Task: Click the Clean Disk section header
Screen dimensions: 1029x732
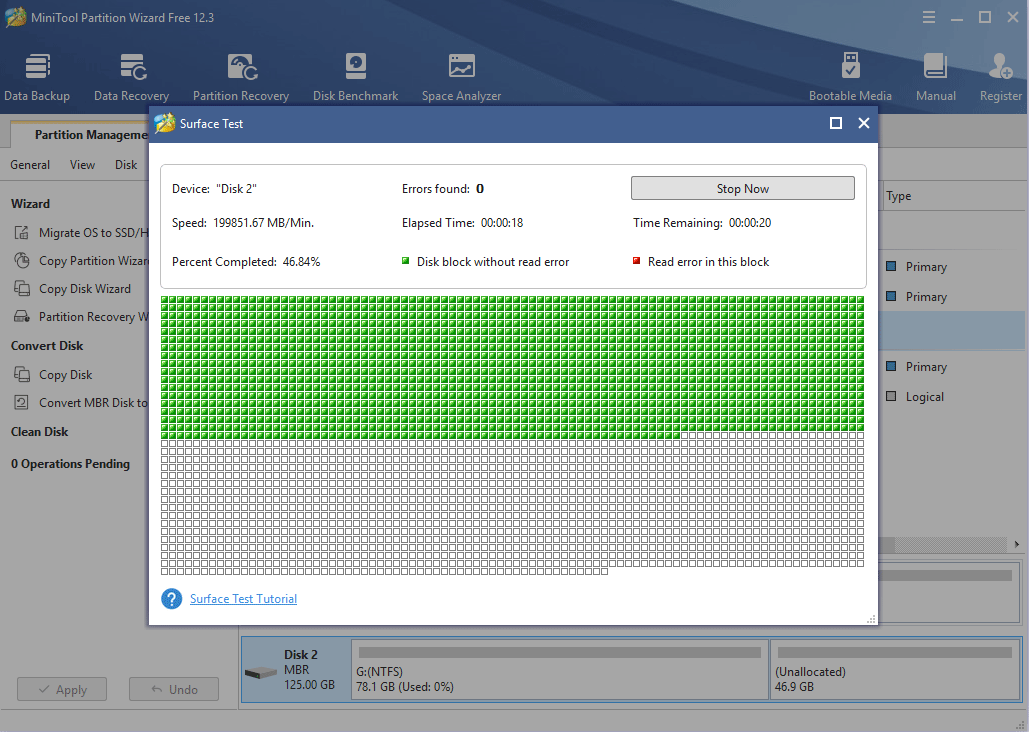Action: coord(39,432)
